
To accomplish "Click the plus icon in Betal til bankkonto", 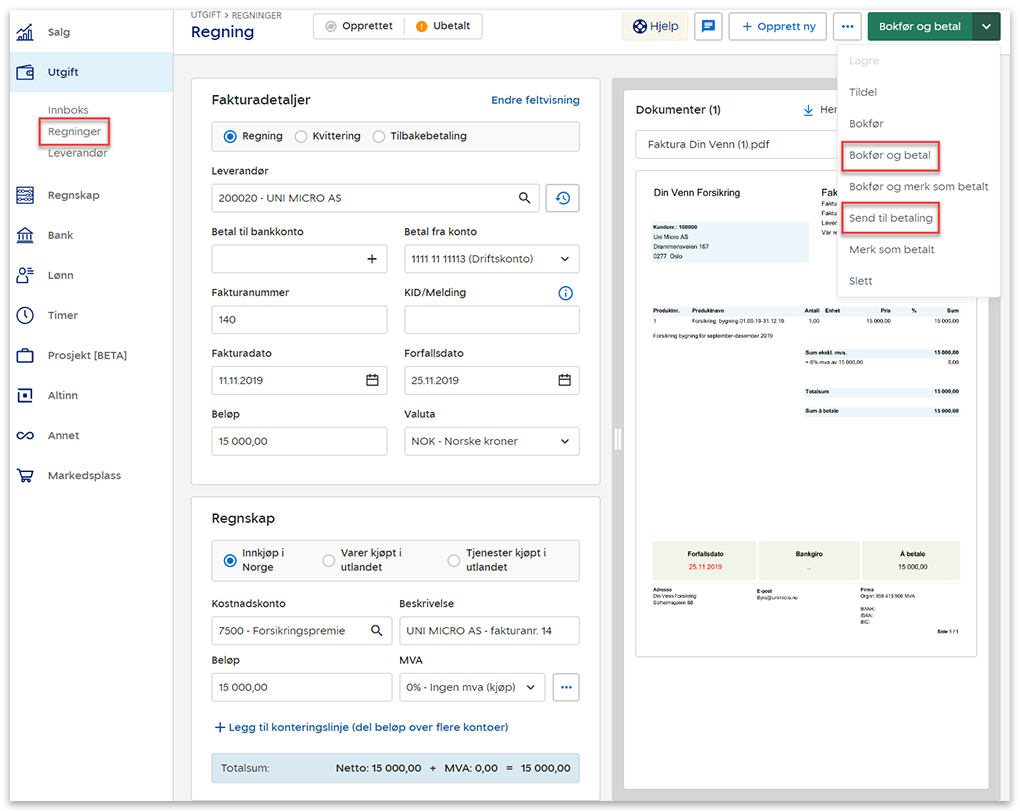I will 372,259.
